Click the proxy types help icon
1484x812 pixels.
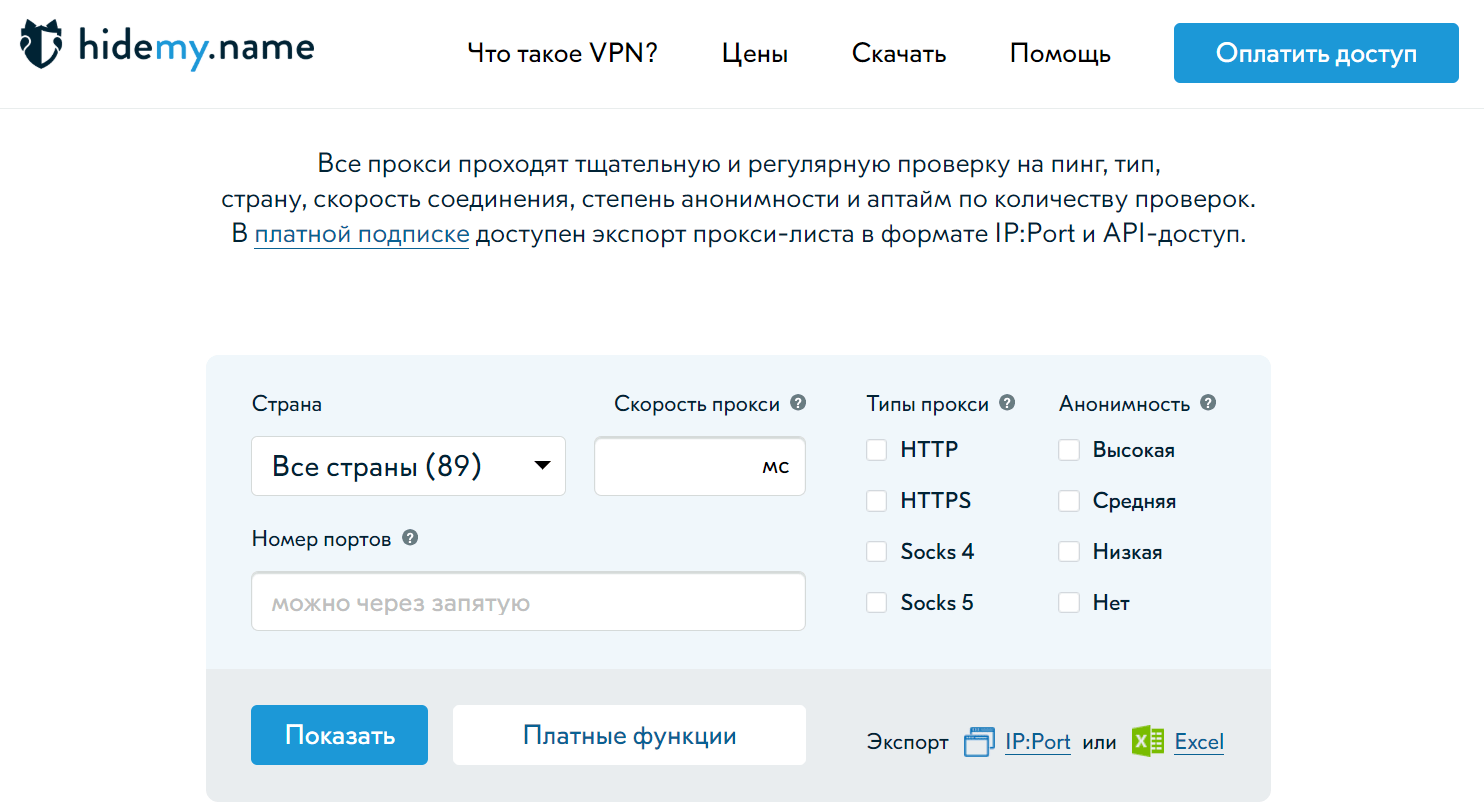click(x=1007, y=403)
